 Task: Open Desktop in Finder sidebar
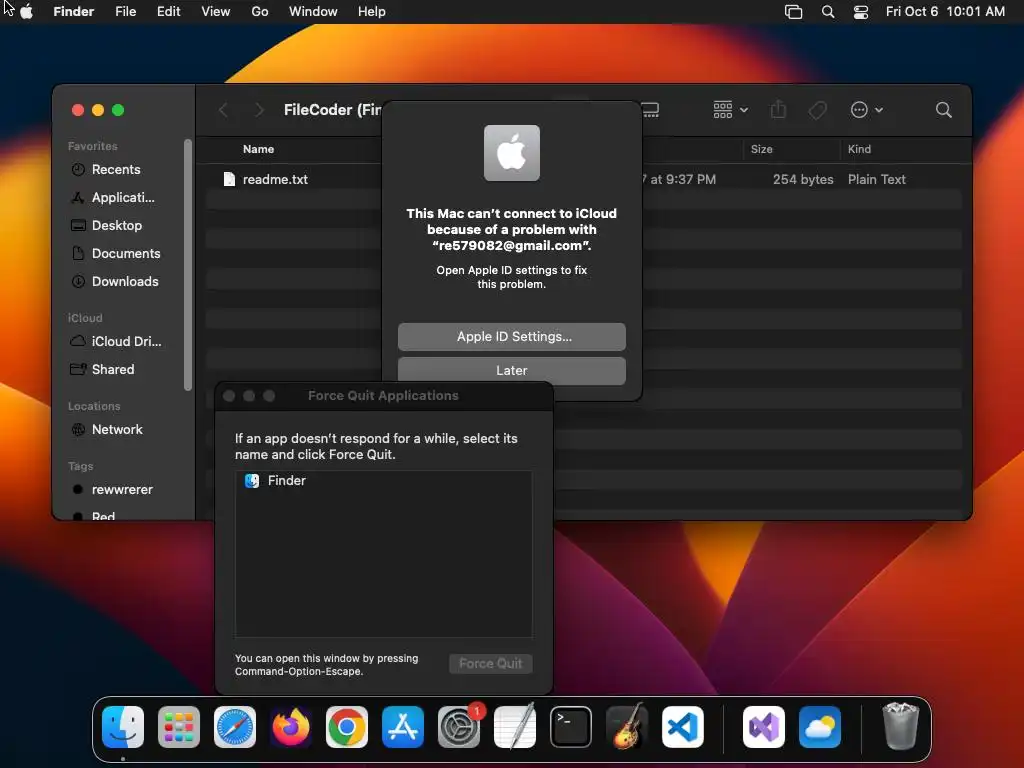tap(117, 225)
